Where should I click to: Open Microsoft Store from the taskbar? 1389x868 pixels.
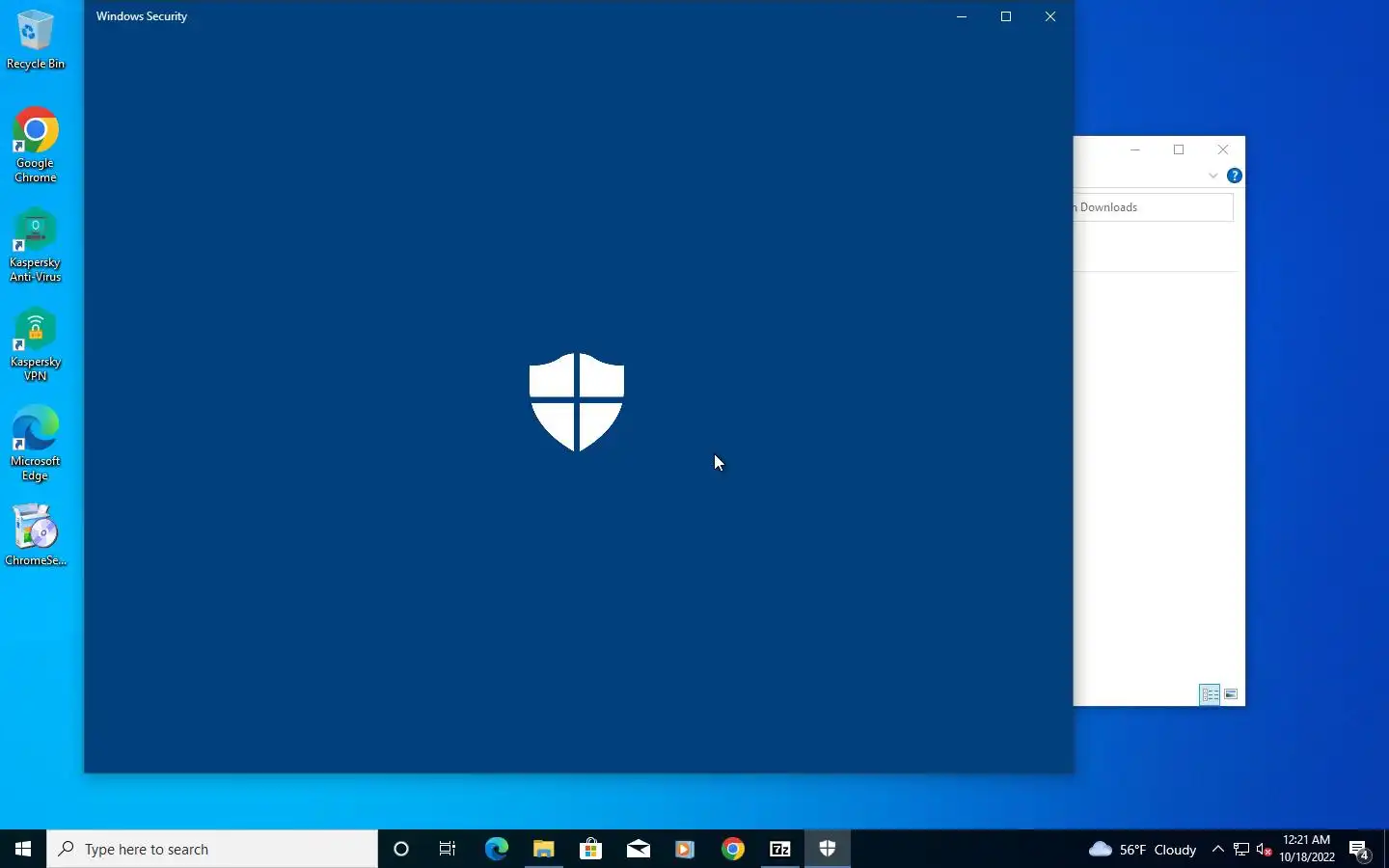click(x=590, y=849)
